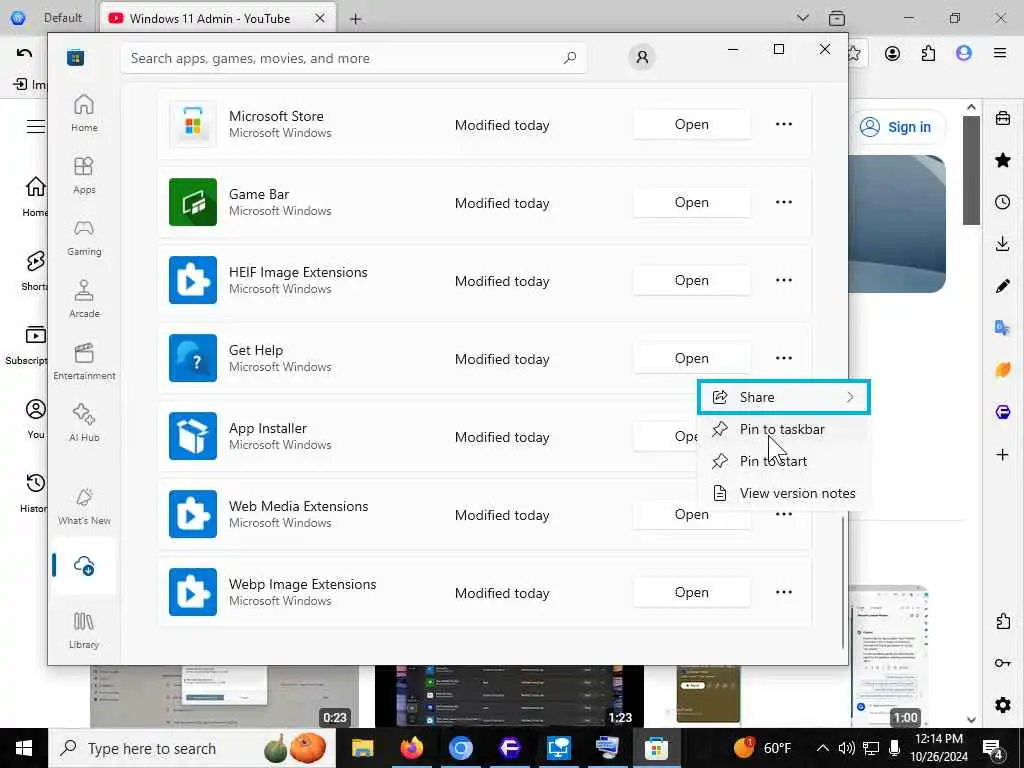Open HEIF Image Extensions
1024x768 pixels.
pyautogui.click(x=692, y=280)
